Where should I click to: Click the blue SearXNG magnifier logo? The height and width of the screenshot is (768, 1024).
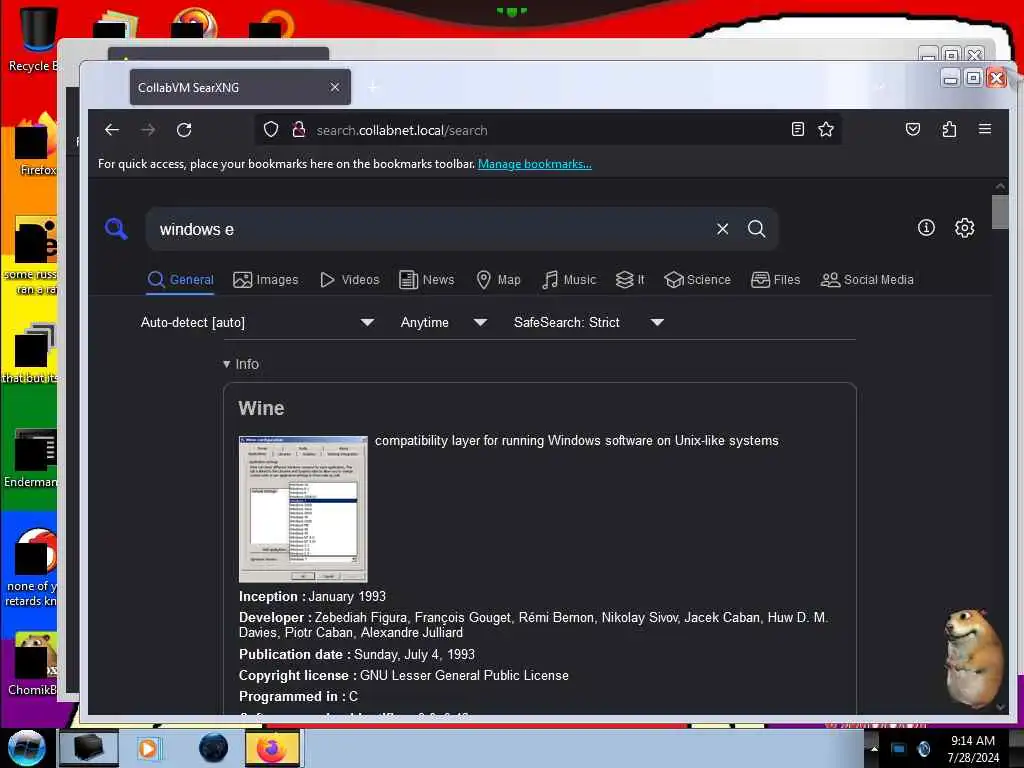point(116,229)
